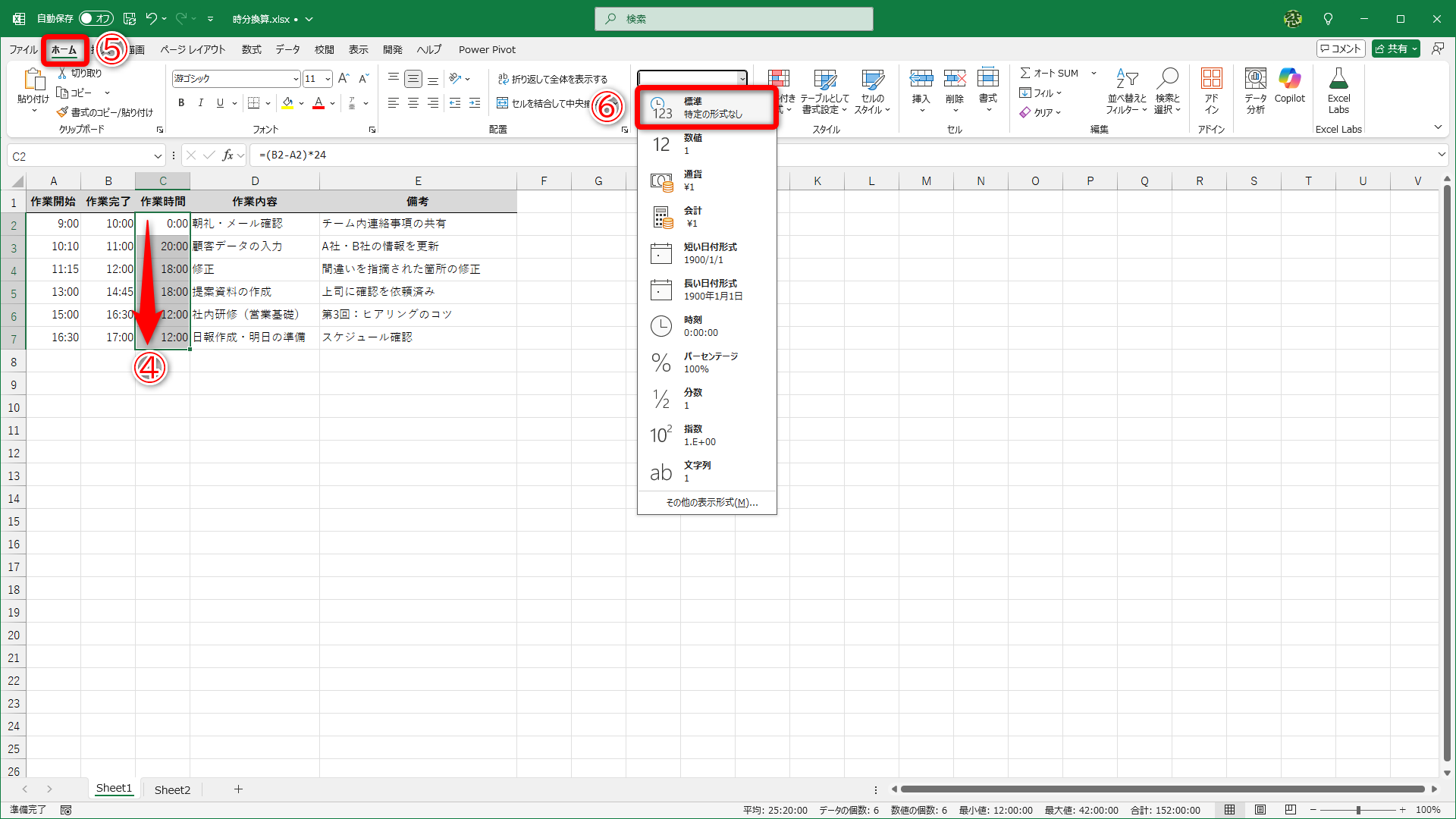Toggle italic formatting

coord(200,102)
